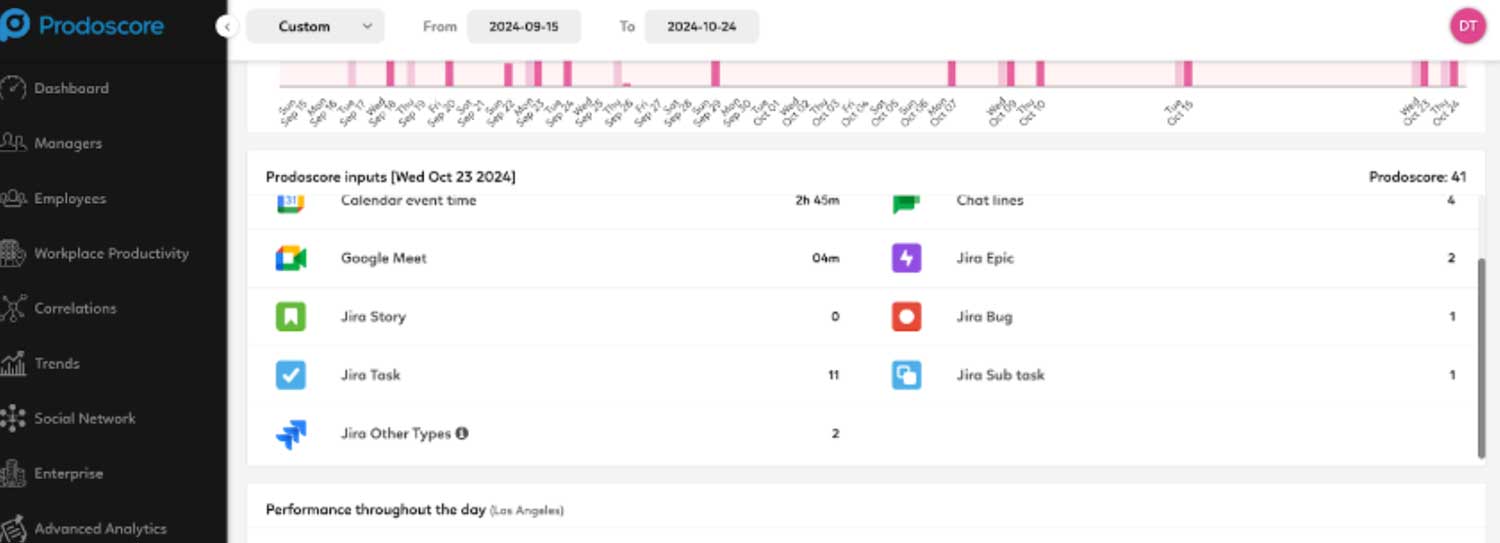Click the info icon beside Jira Other Types
This screenshot has height=543, width=1500.
click(x=462, y=433)
